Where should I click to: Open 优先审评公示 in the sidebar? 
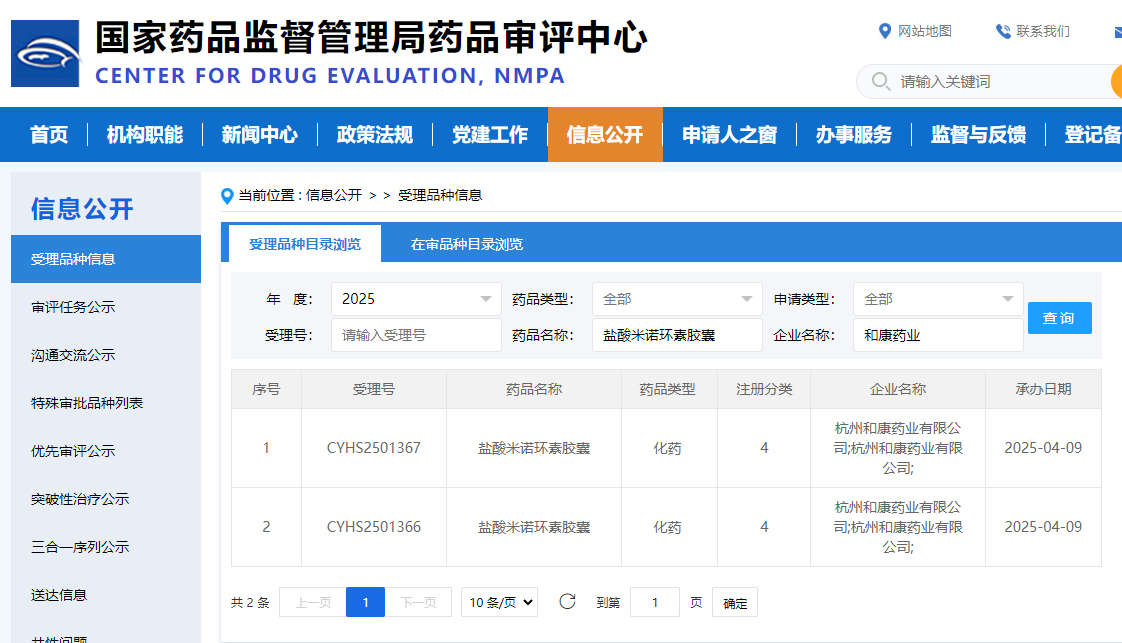[73, 451]
